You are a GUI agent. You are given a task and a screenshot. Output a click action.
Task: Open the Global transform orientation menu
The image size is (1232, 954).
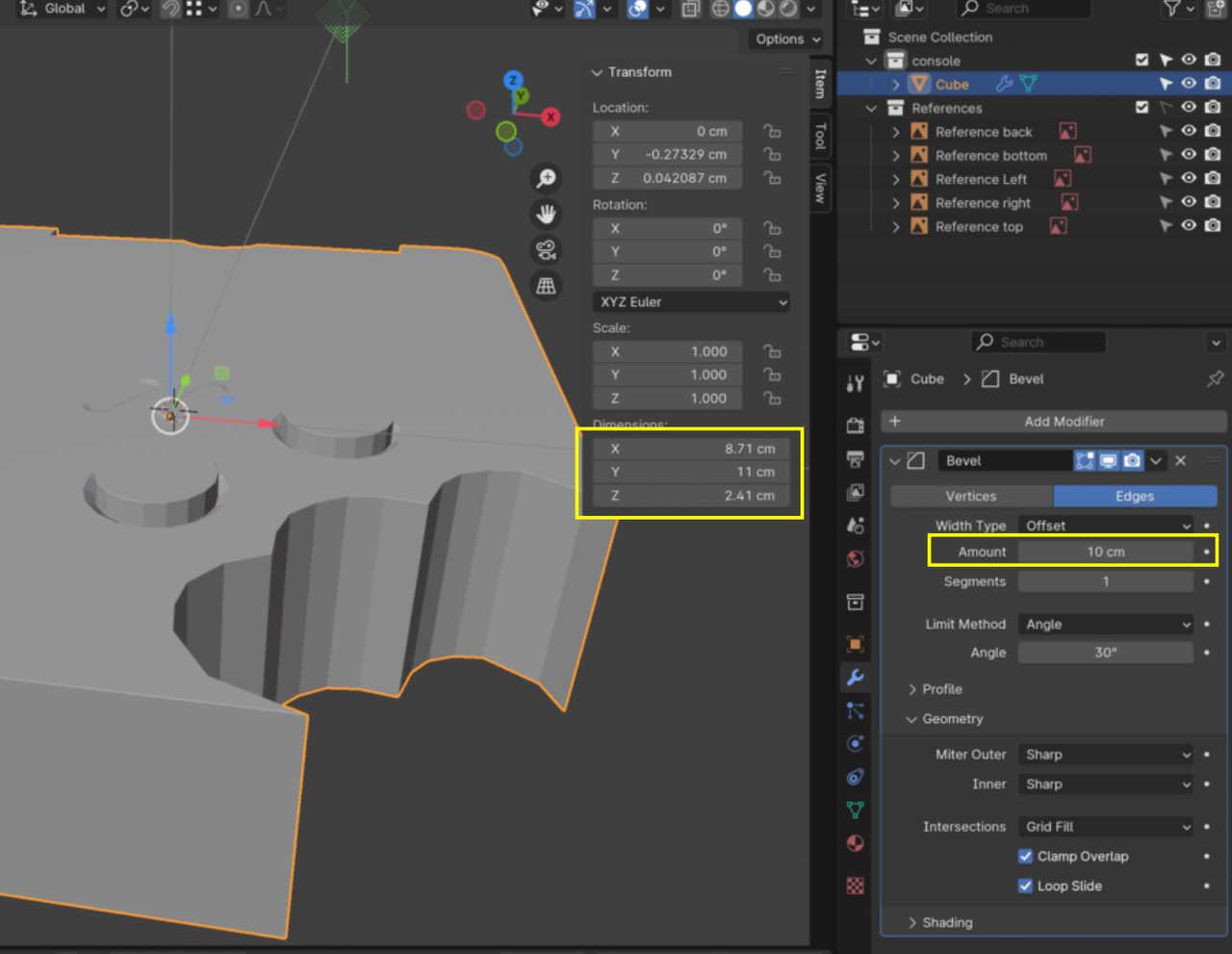click(63, 9)
